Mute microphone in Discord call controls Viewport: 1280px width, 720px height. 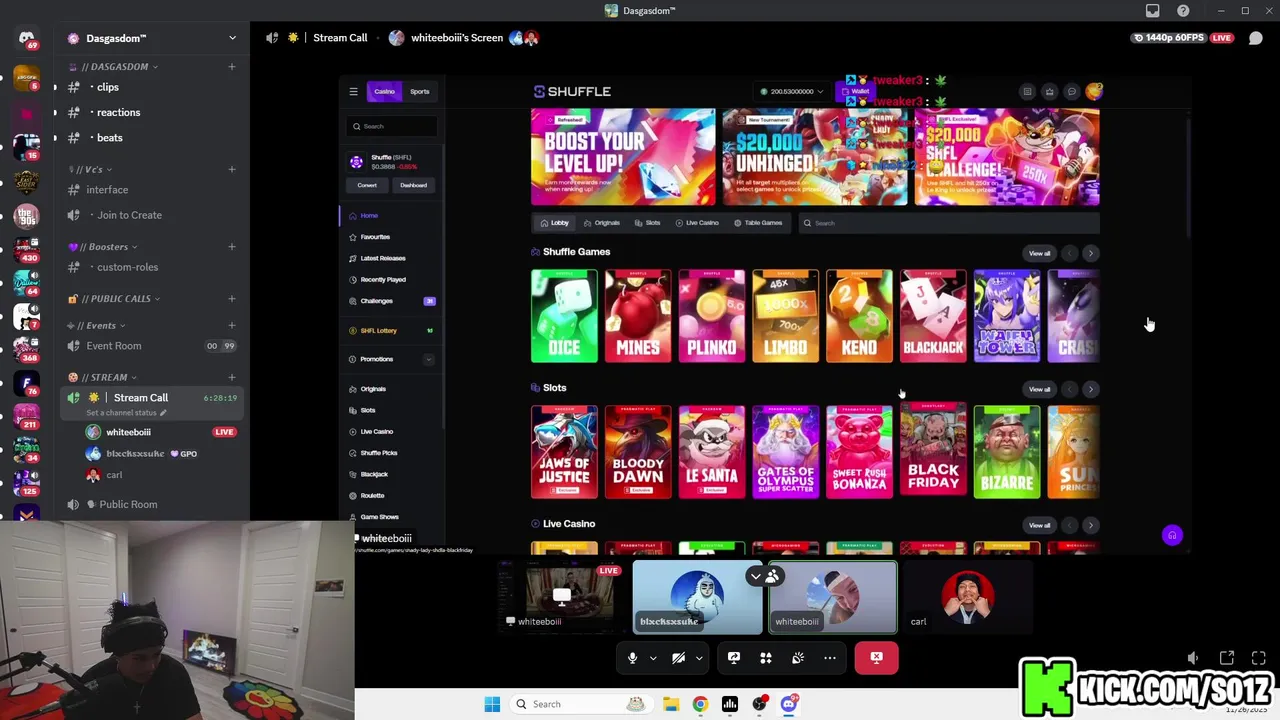(632, 658)
